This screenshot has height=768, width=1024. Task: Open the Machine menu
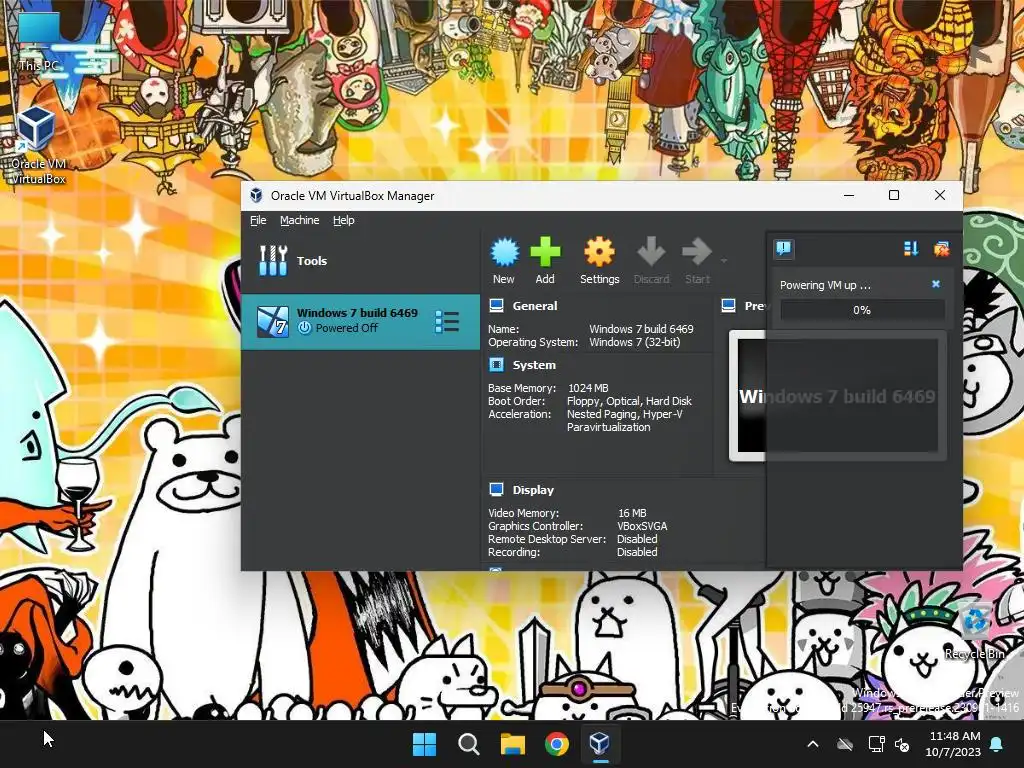tap(300, 221)
